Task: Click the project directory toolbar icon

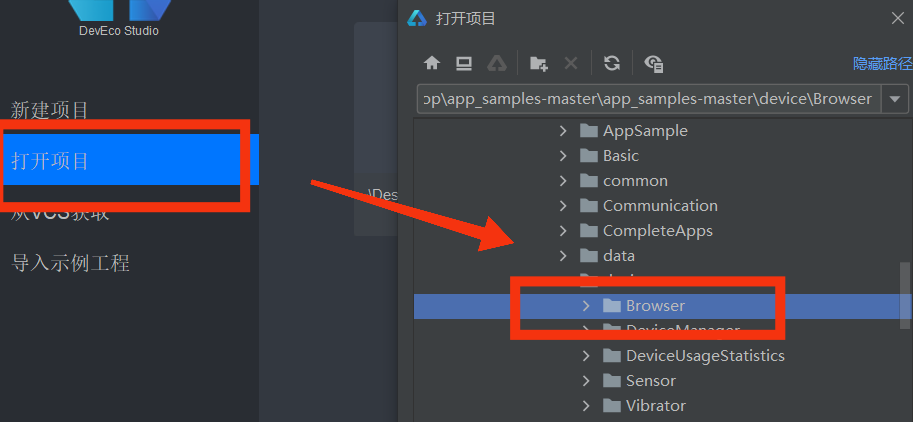Action: pos(497,63)
